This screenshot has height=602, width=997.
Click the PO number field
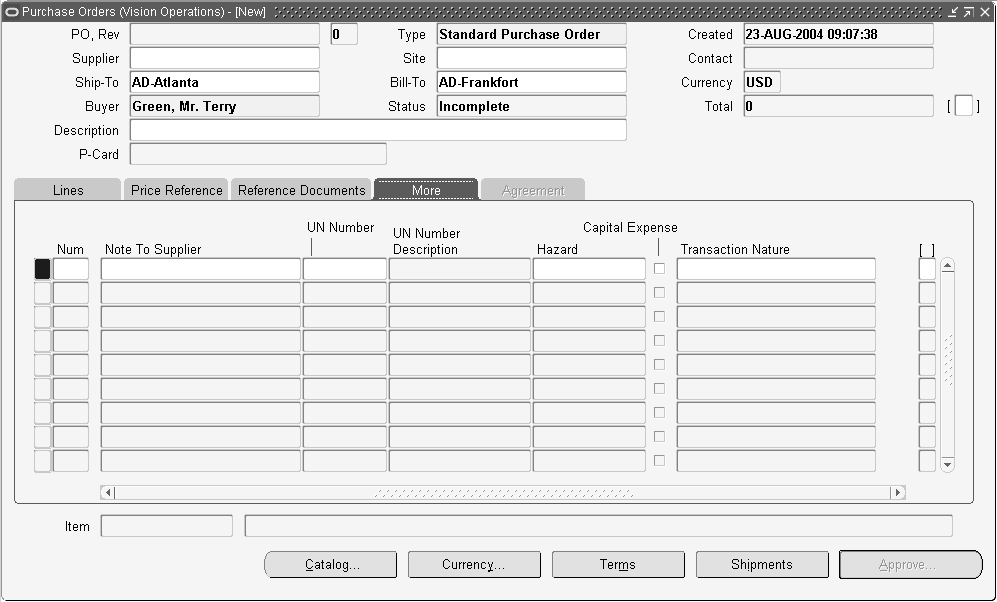coord(224,34)
